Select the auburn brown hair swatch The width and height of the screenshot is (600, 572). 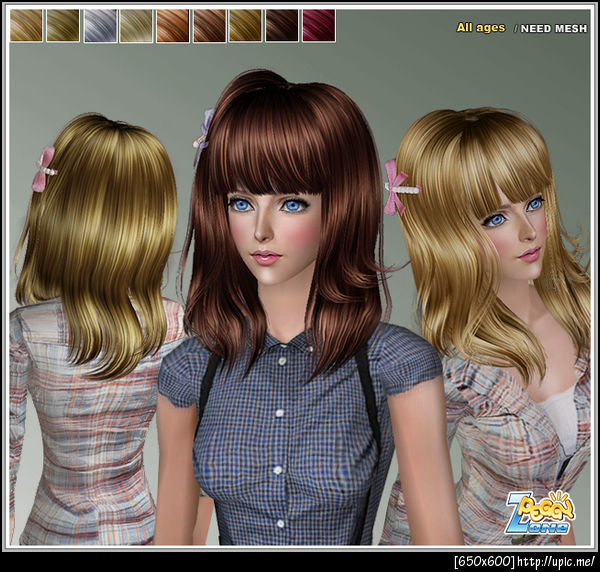pyautogui.click(x=209, y=25)
